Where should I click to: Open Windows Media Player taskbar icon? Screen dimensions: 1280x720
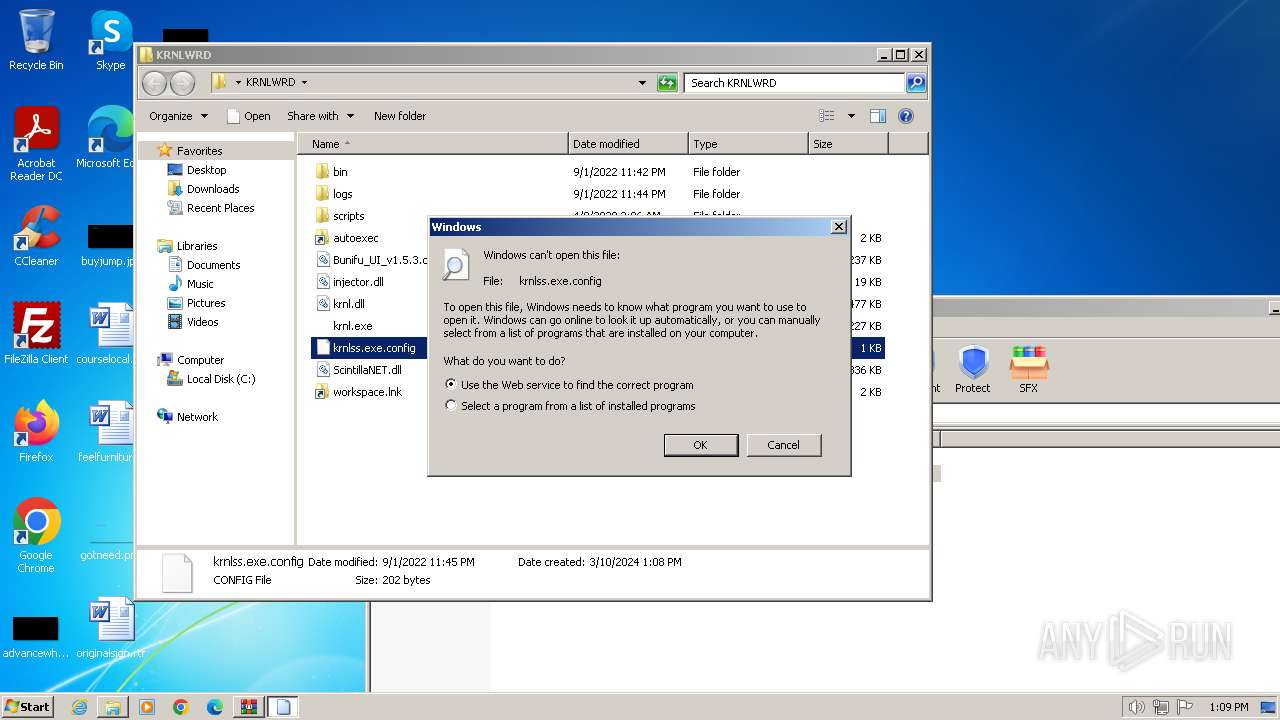pos(147,707)
